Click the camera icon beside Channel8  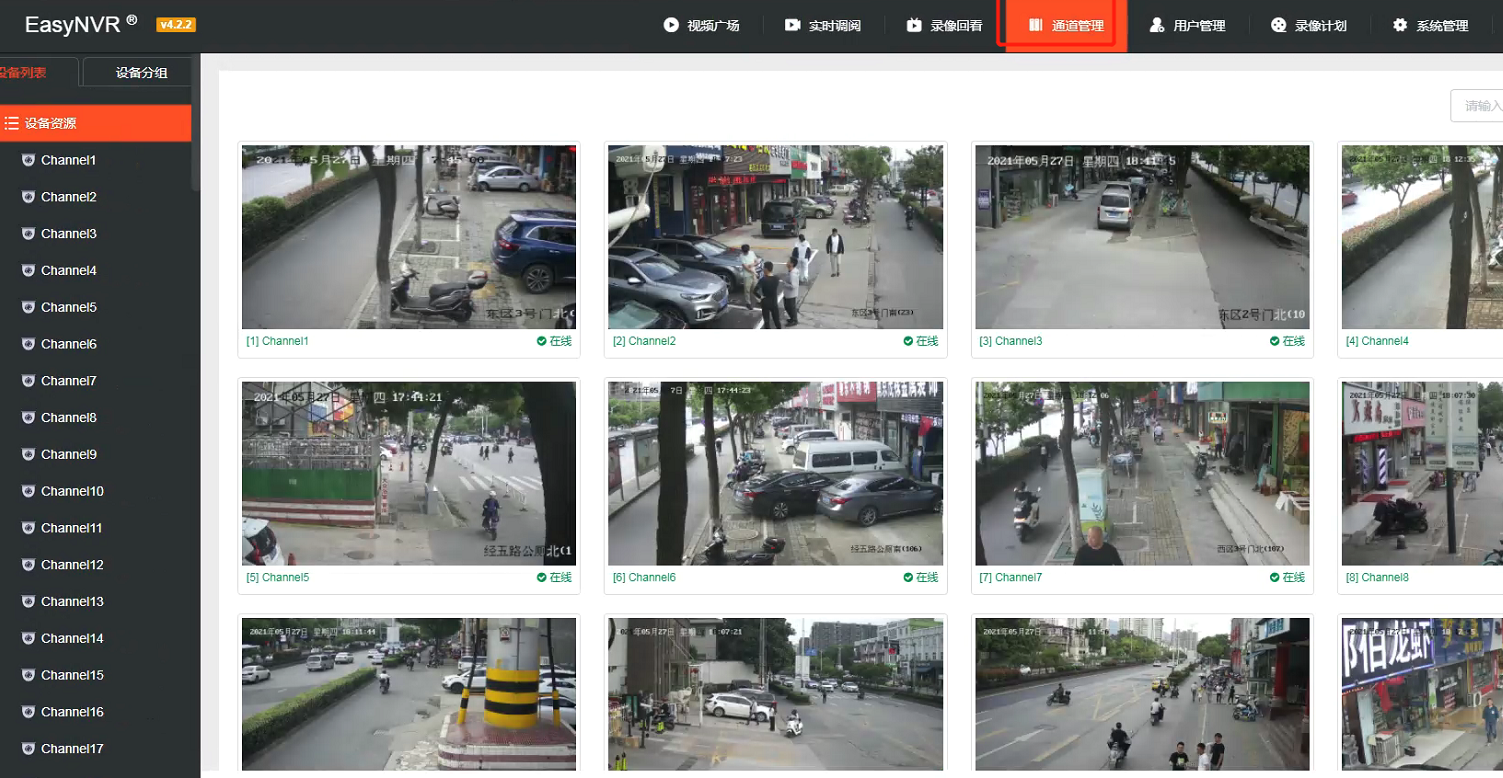click(28, 418)
